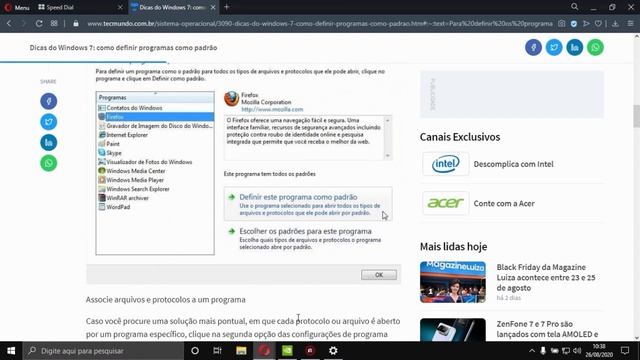
Task: Open ZenFone 7 e 7 Pro article
Action: click(547, 329)
